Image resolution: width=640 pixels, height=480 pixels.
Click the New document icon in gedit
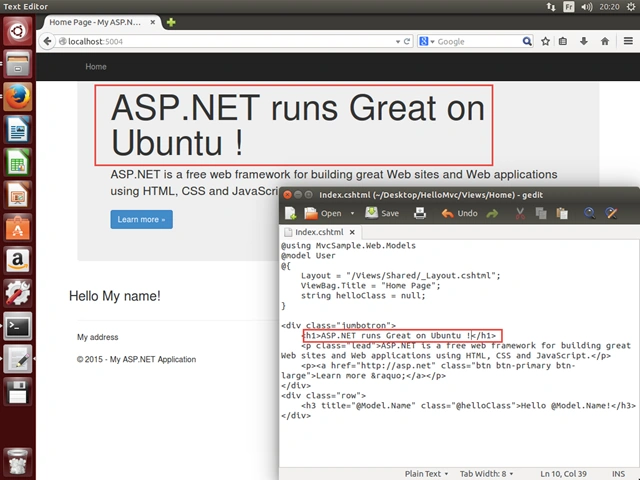click(290, 213)
